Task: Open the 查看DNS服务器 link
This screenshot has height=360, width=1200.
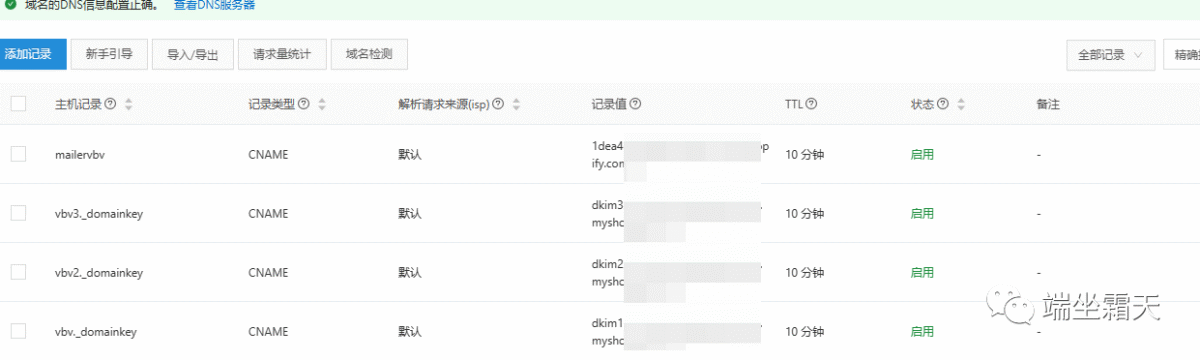Action: pos(214,5)
